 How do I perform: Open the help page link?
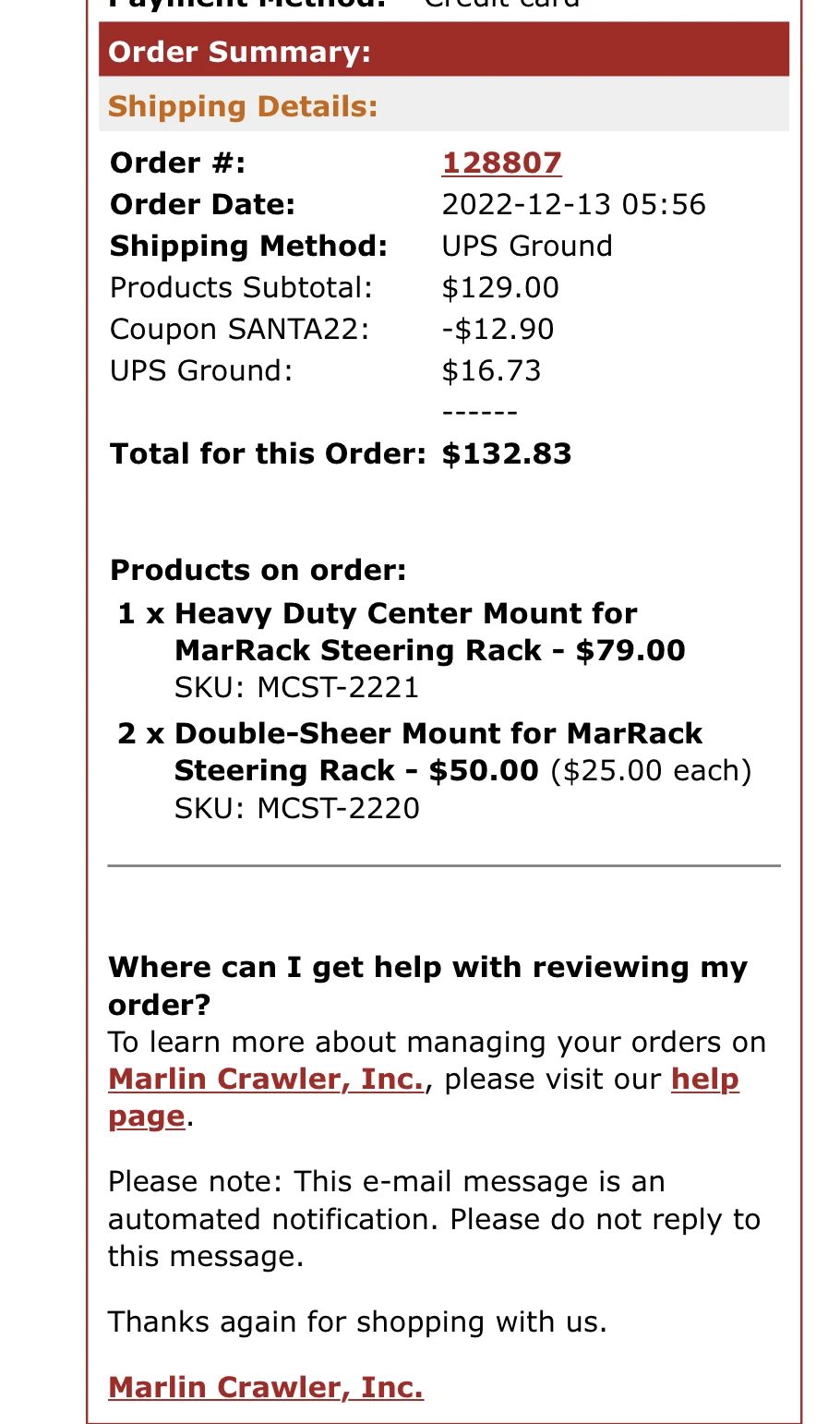424,1097
